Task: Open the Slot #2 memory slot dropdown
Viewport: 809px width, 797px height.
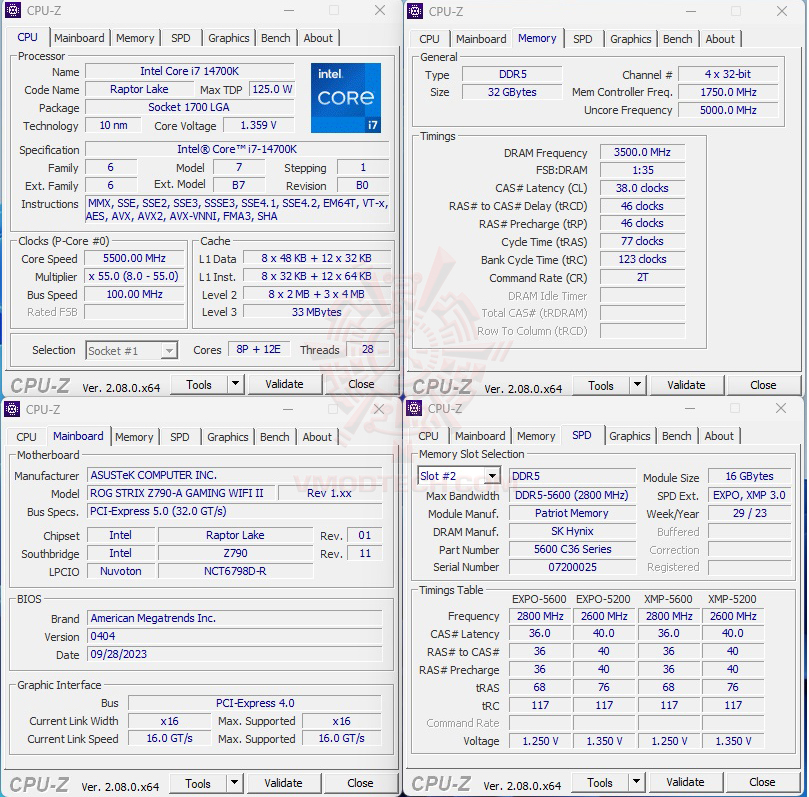Action: tap(459, 475)
